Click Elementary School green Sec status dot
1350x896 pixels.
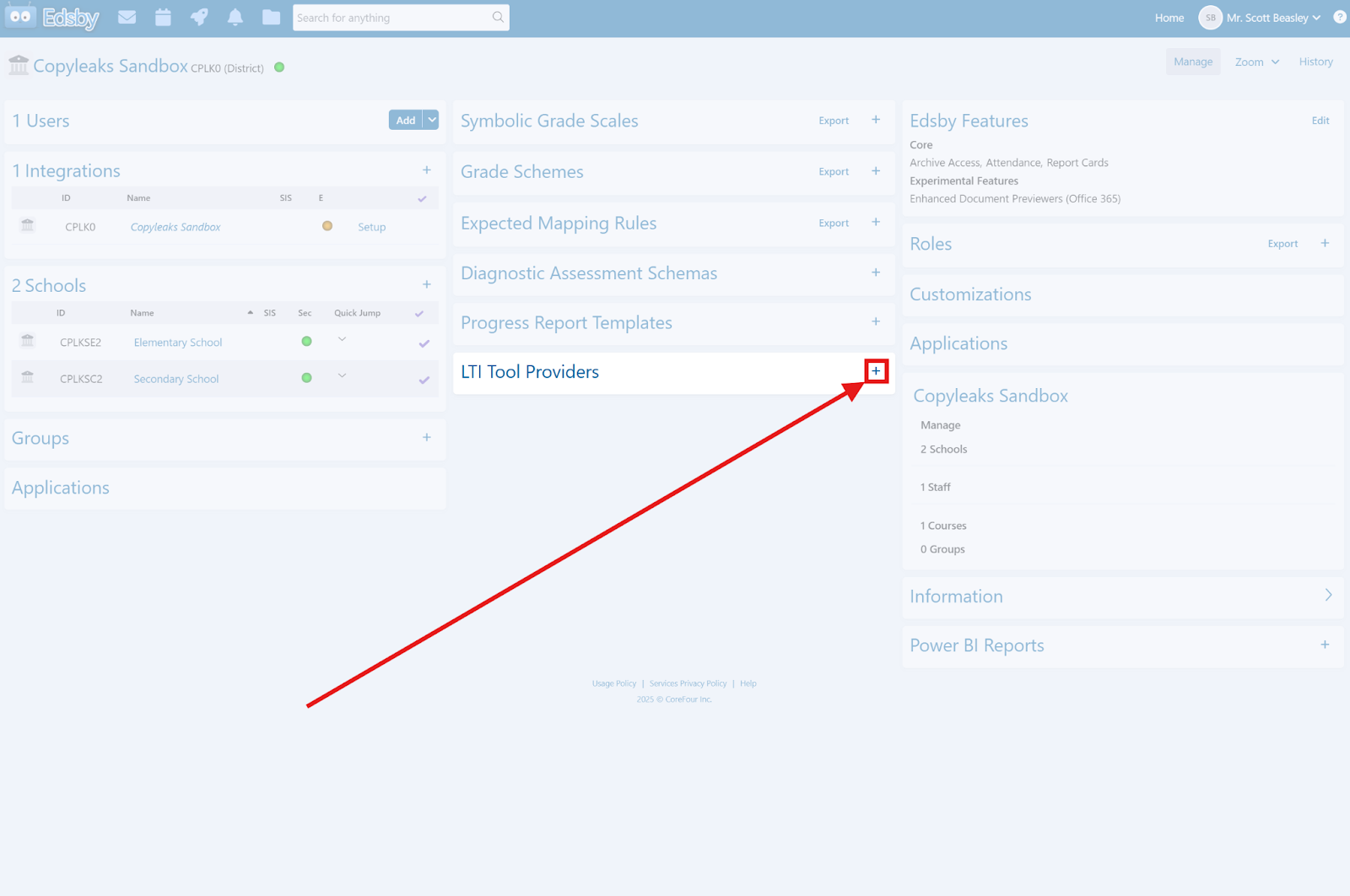coord(306,342)
